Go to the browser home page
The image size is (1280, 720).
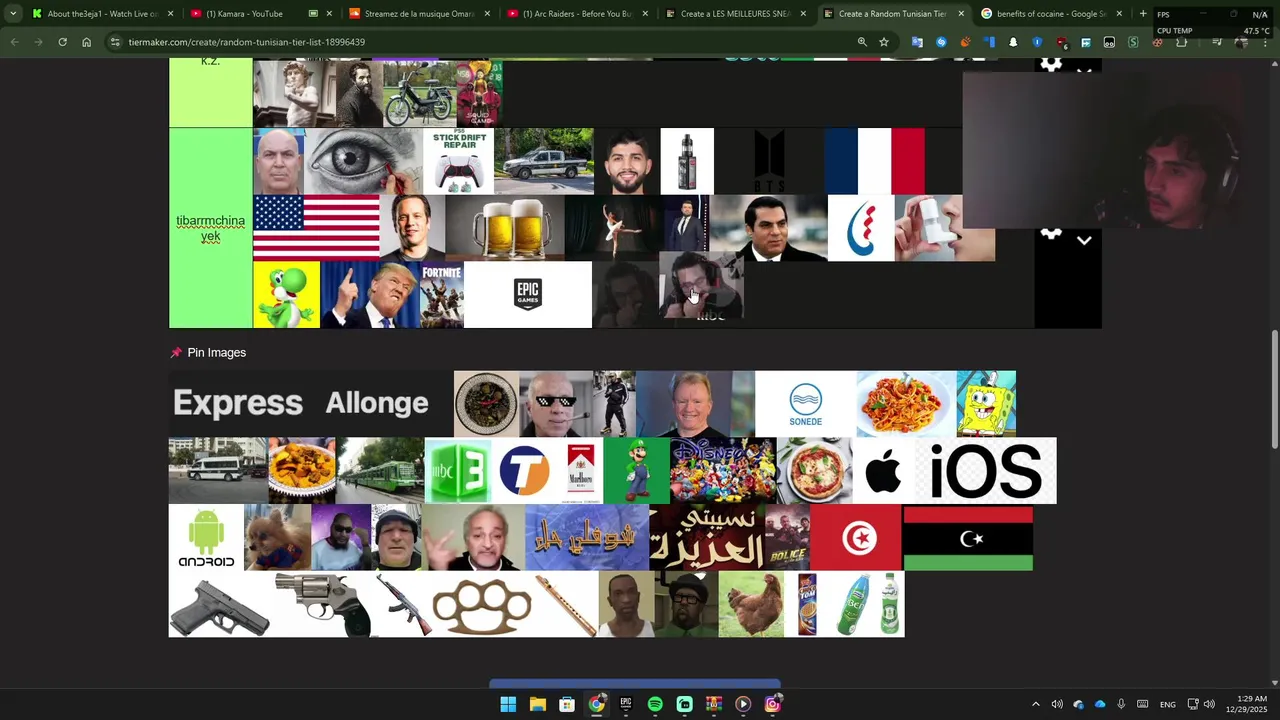[x=86, y=42]
